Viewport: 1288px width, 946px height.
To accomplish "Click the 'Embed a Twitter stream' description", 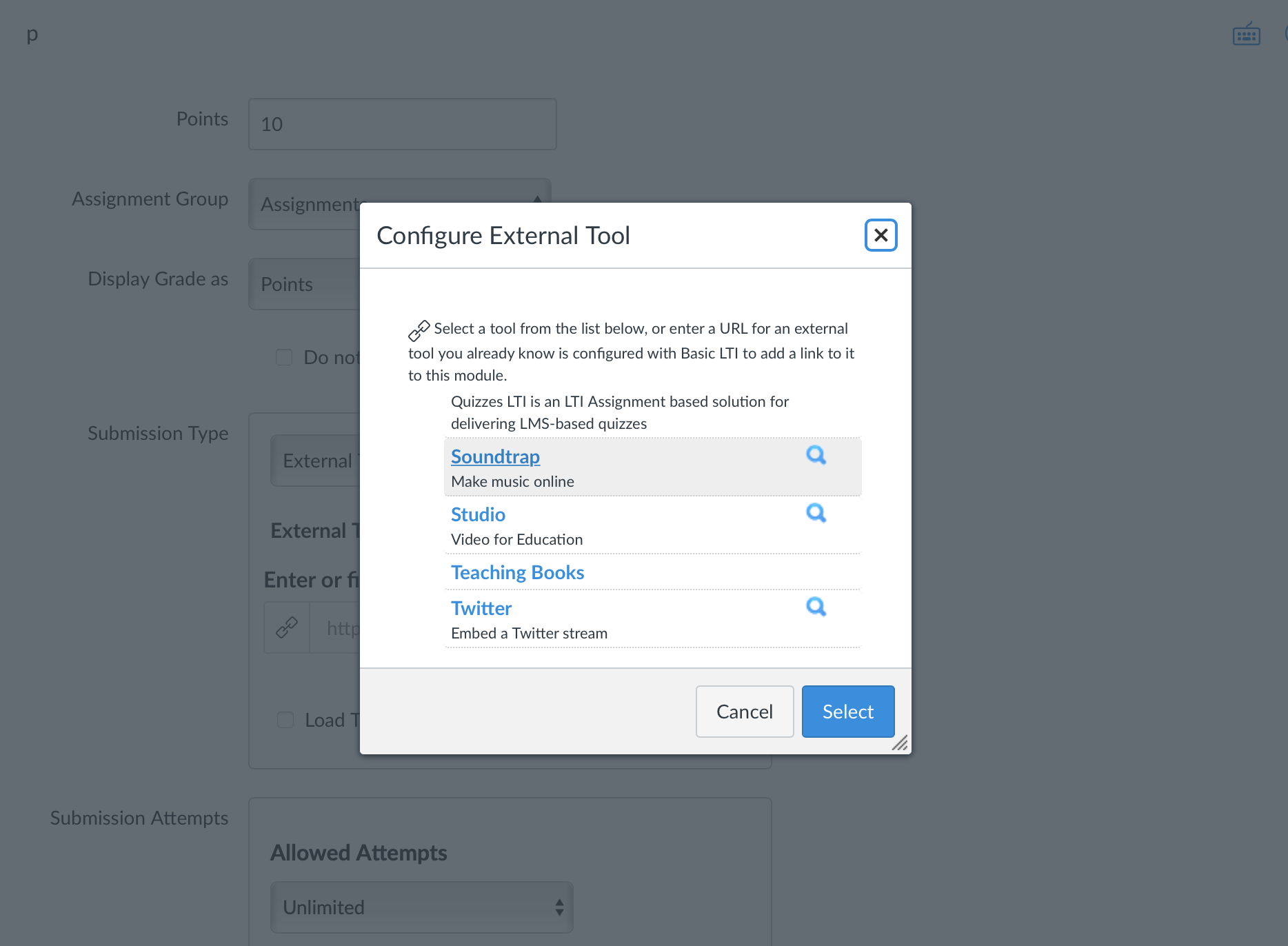I will (529, 633).
